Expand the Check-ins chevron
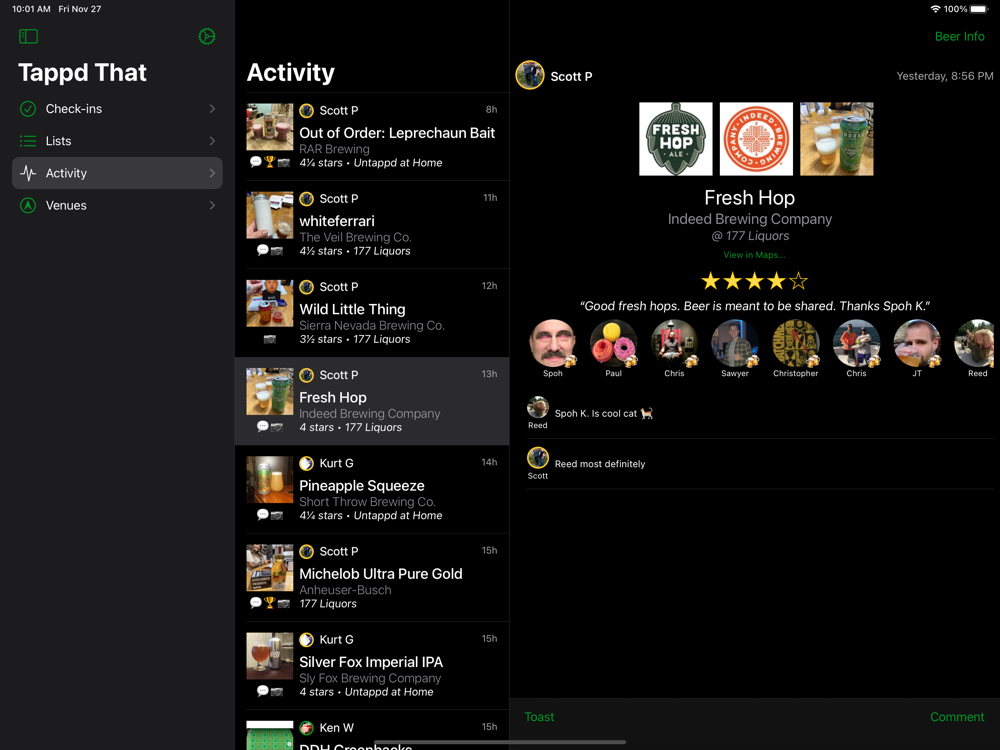Viewport: 1000px width, 750px height. (212, 109)
